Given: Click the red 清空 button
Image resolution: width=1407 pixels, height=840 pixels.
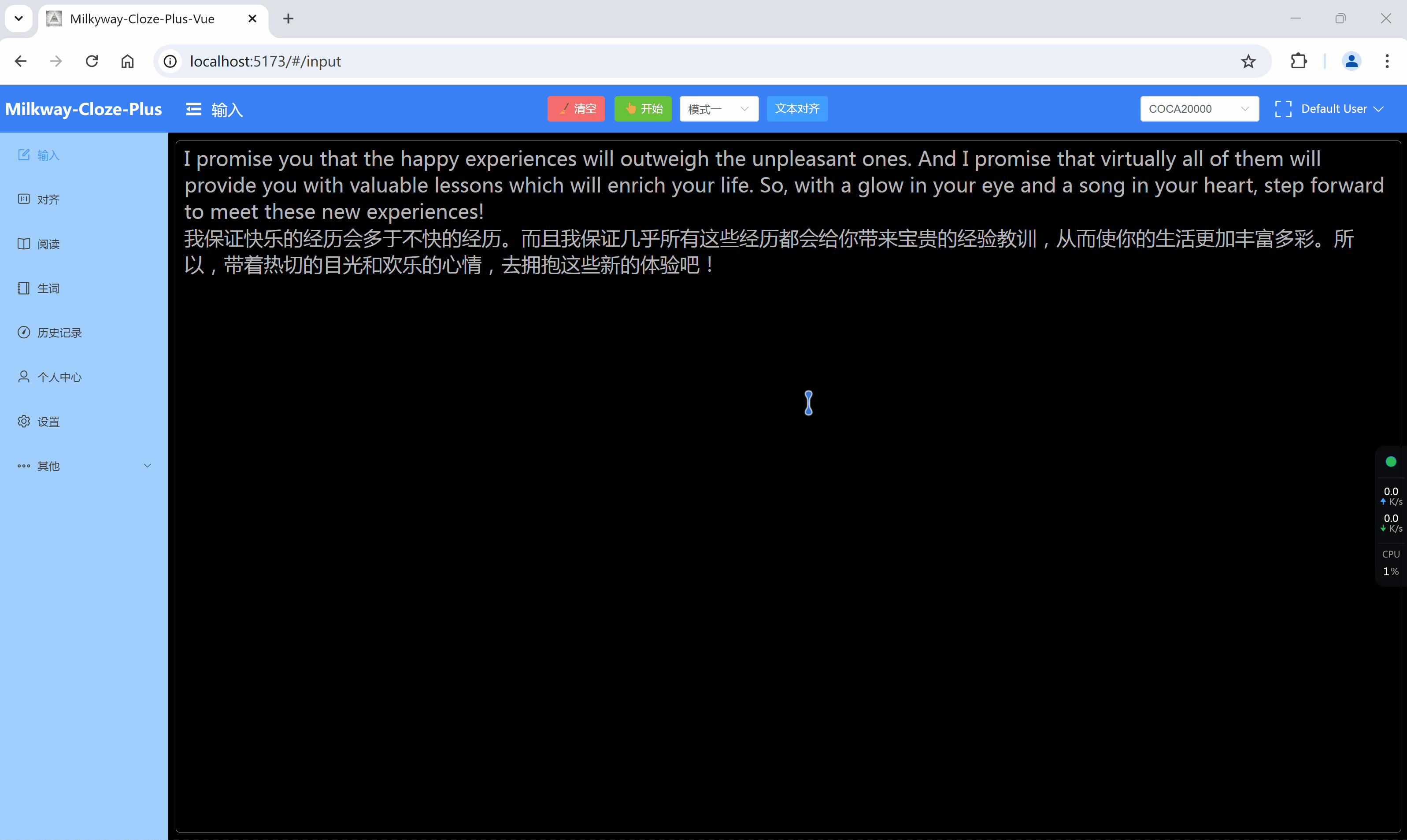Looking at the screenshot, I should 576,109.
